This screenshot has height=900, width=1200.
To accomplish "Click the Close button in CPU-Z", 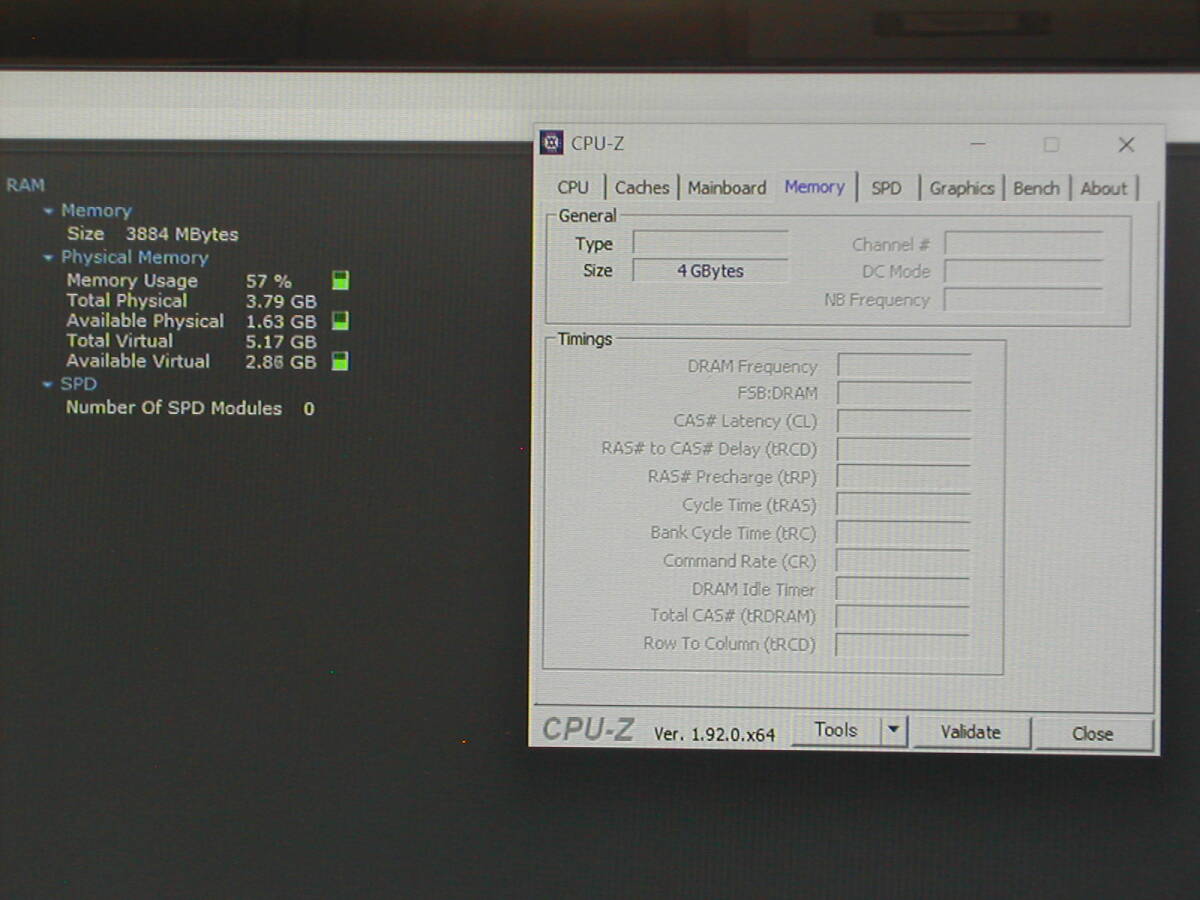I will click(1092, 733).
